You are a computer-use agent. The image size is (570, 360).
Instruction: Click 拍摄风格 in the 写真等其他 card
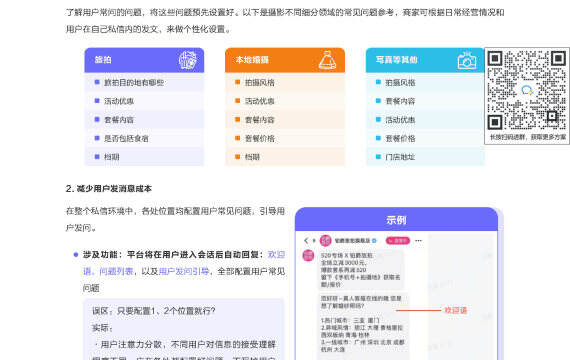(x=400, y=83)
